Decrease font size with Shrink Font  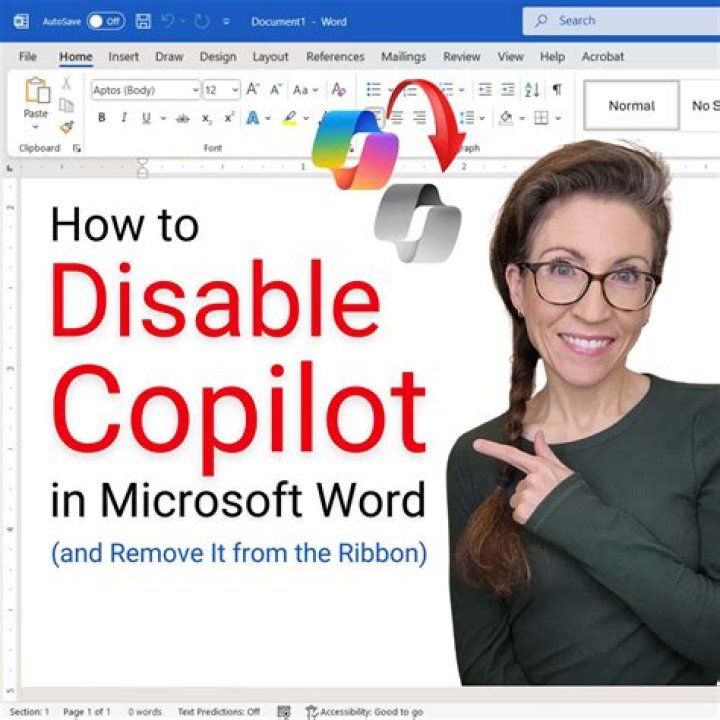[276, 89]
